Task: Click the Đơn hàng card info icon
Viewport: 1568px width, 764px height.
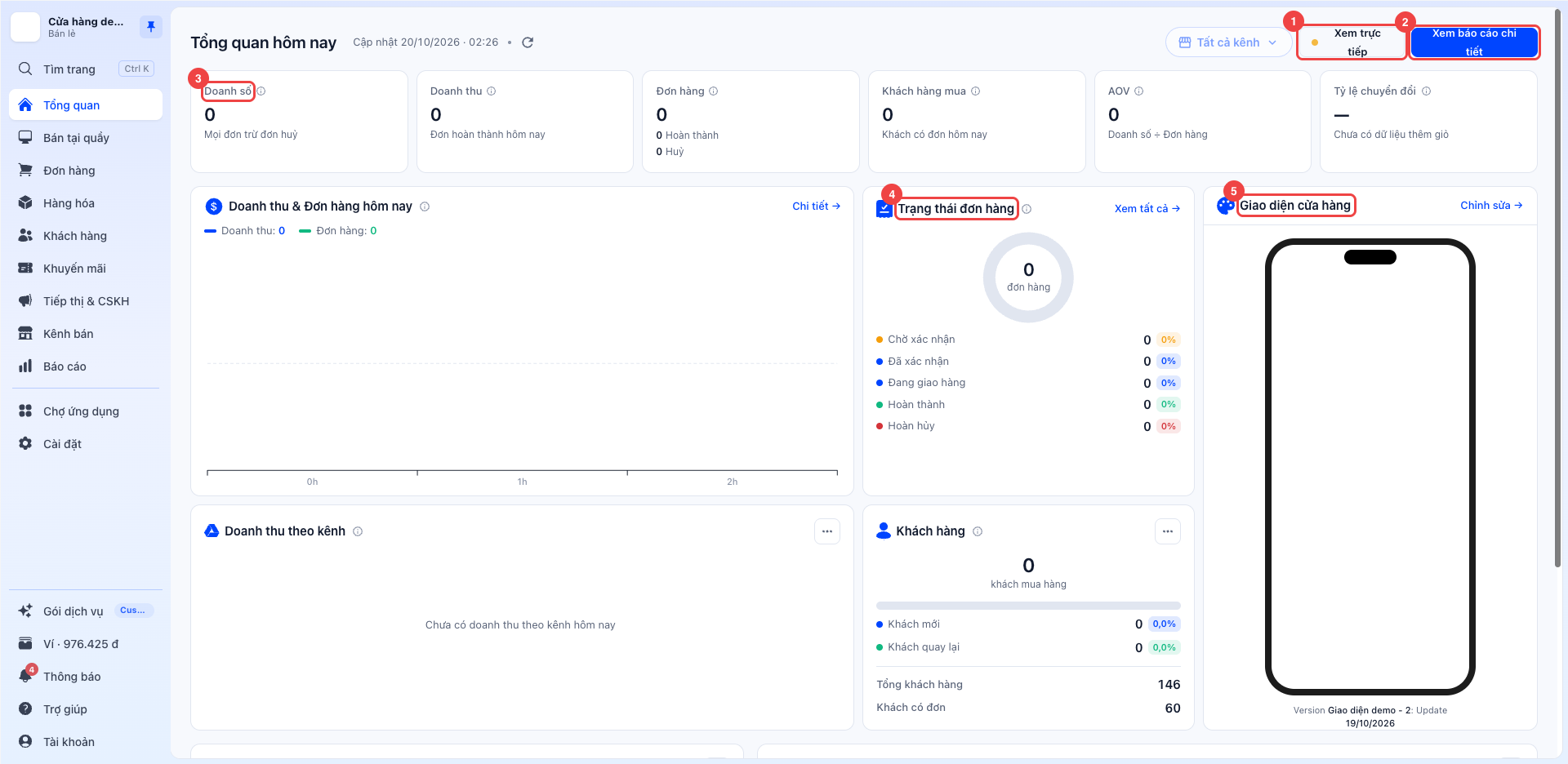Action: pos(714,91)
